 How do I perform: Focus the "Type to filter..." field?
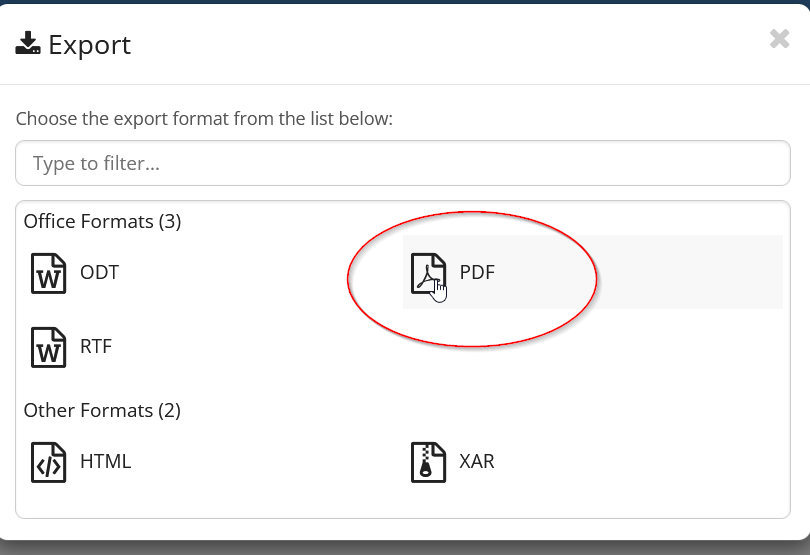click(403, 163)
